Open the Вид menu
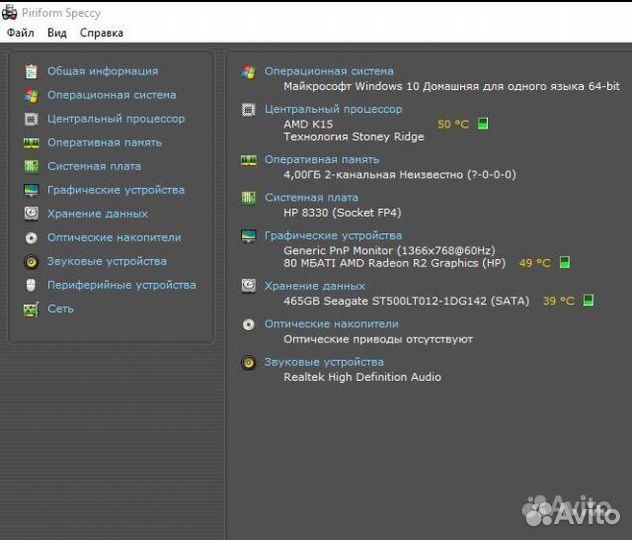This screenshot has height=540, width=632. pos(57,33)
